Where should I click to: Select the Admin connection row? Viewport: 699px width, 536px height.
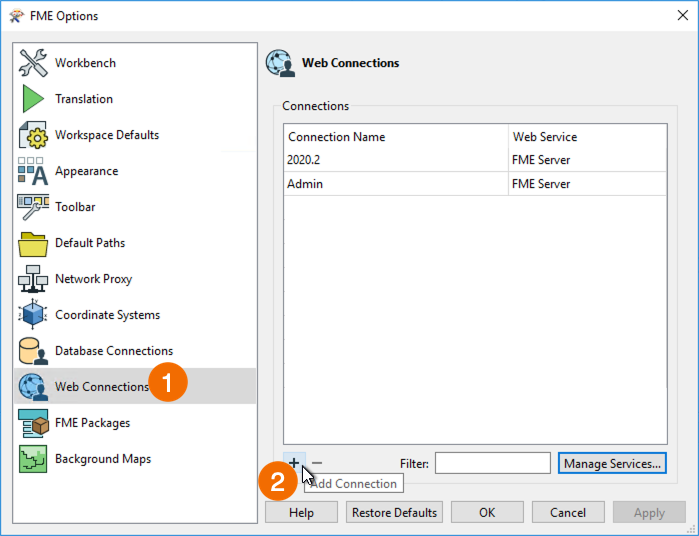395,184
